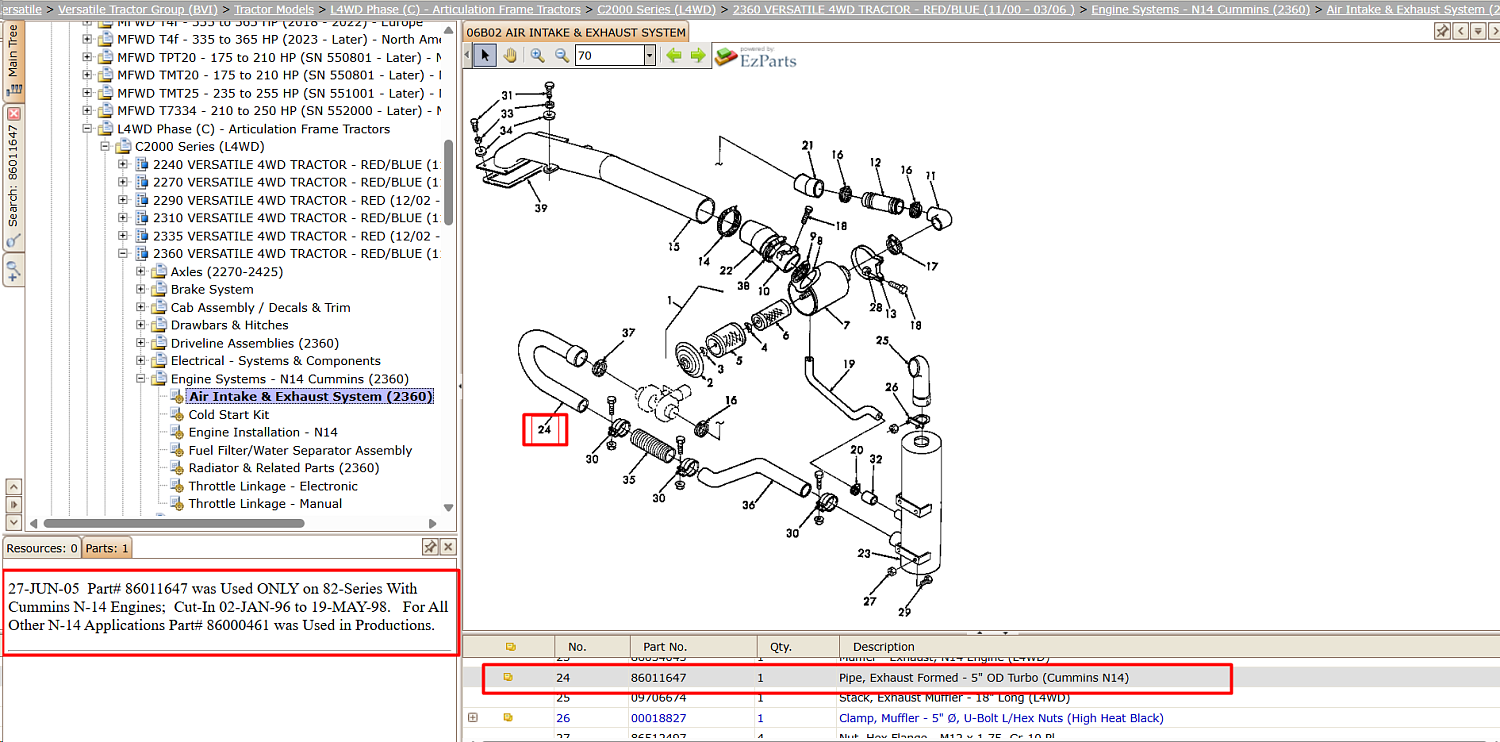Click the EzParts logo
The height and width of the screenshot is (742, 1500).
point(756,57)
